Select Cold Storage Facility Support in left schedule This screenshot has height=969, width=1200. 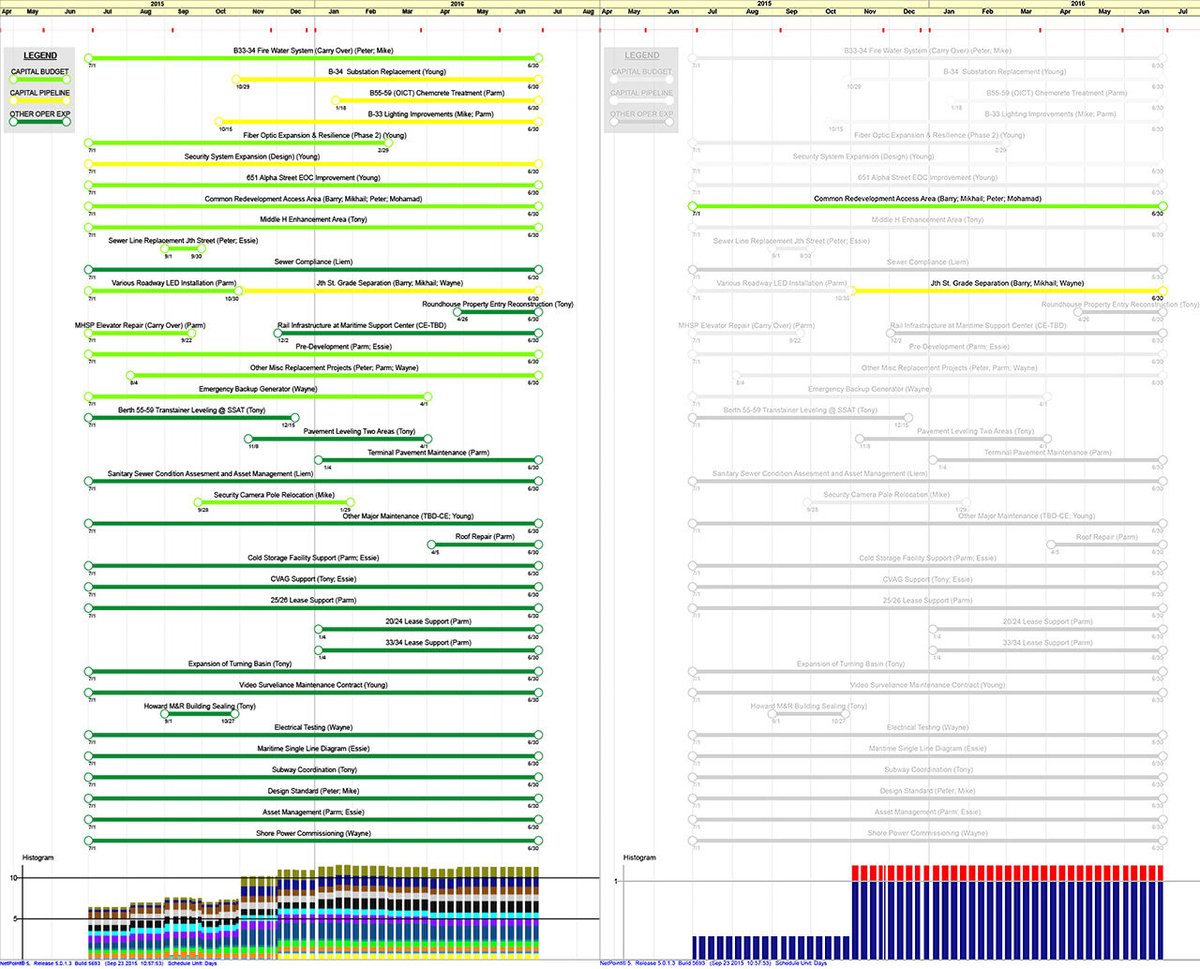click(313, 566)
